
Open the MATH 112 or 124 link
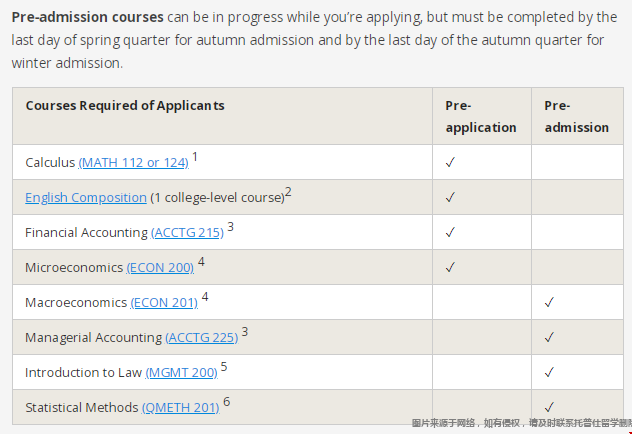click(133, 162)
